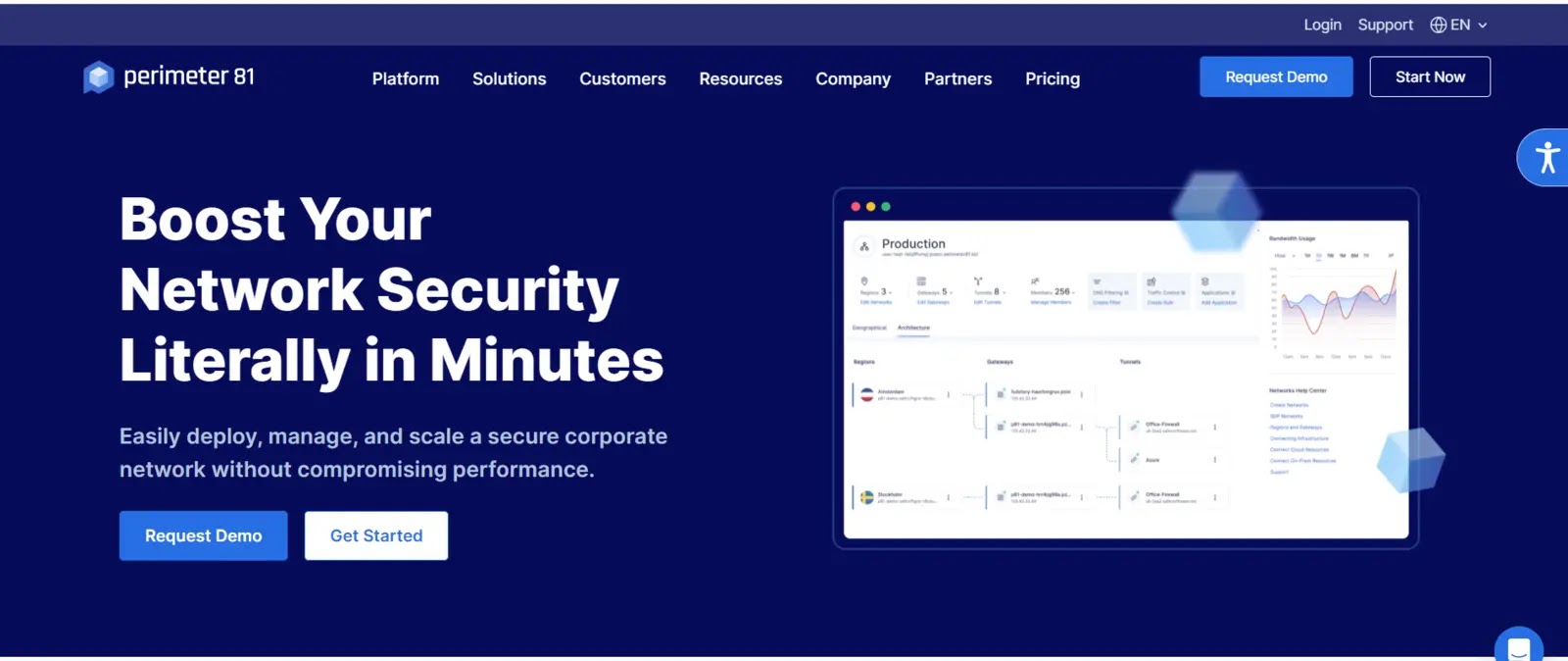This screenshot has width=1568, height=661.
Task: Click the Perimeter 81 logo
Action: tap(169, 76)
